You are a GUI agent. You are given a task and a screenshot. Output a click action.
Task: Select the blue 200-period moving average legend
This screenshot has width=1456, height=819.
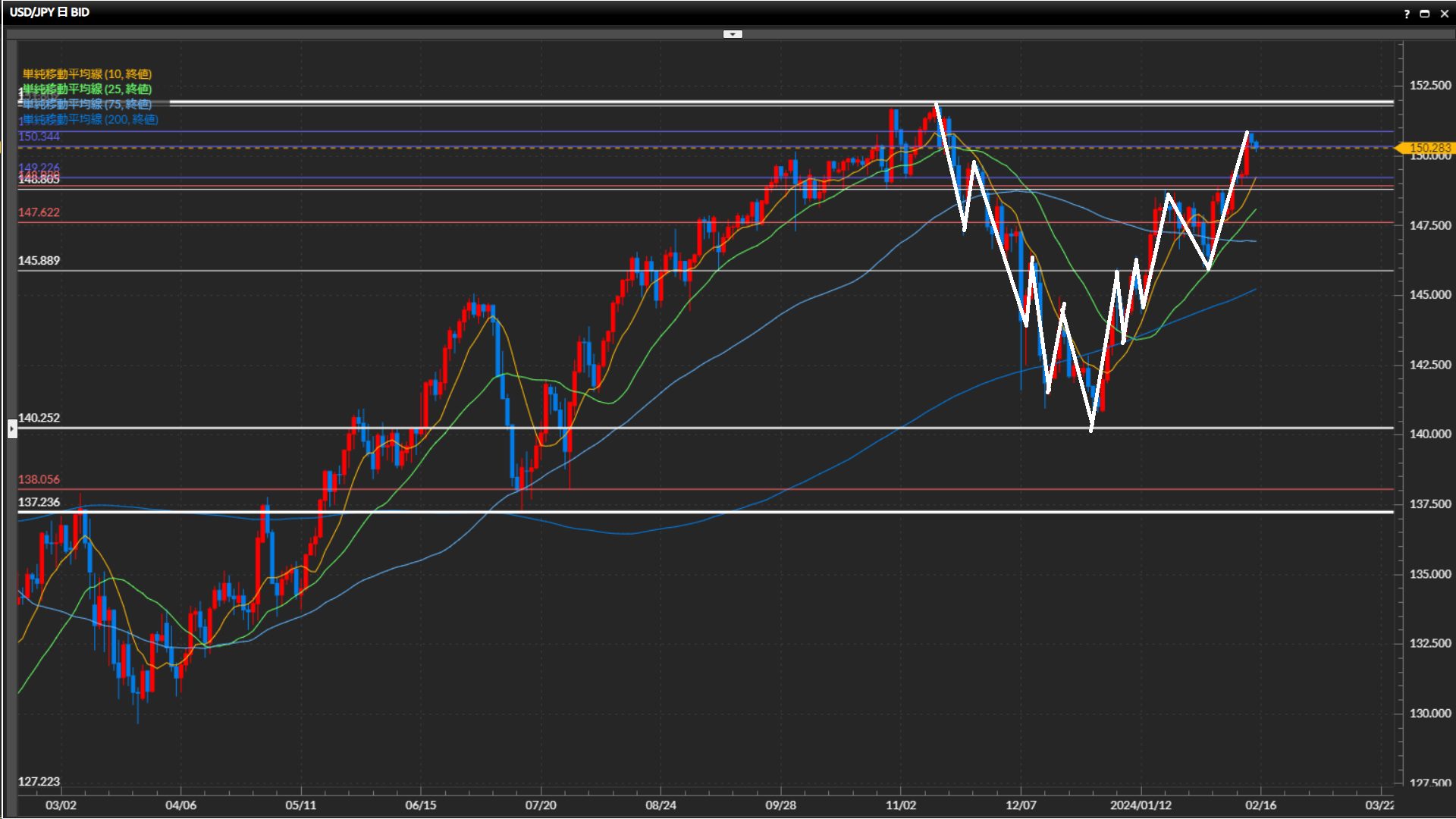pos(91,120)
